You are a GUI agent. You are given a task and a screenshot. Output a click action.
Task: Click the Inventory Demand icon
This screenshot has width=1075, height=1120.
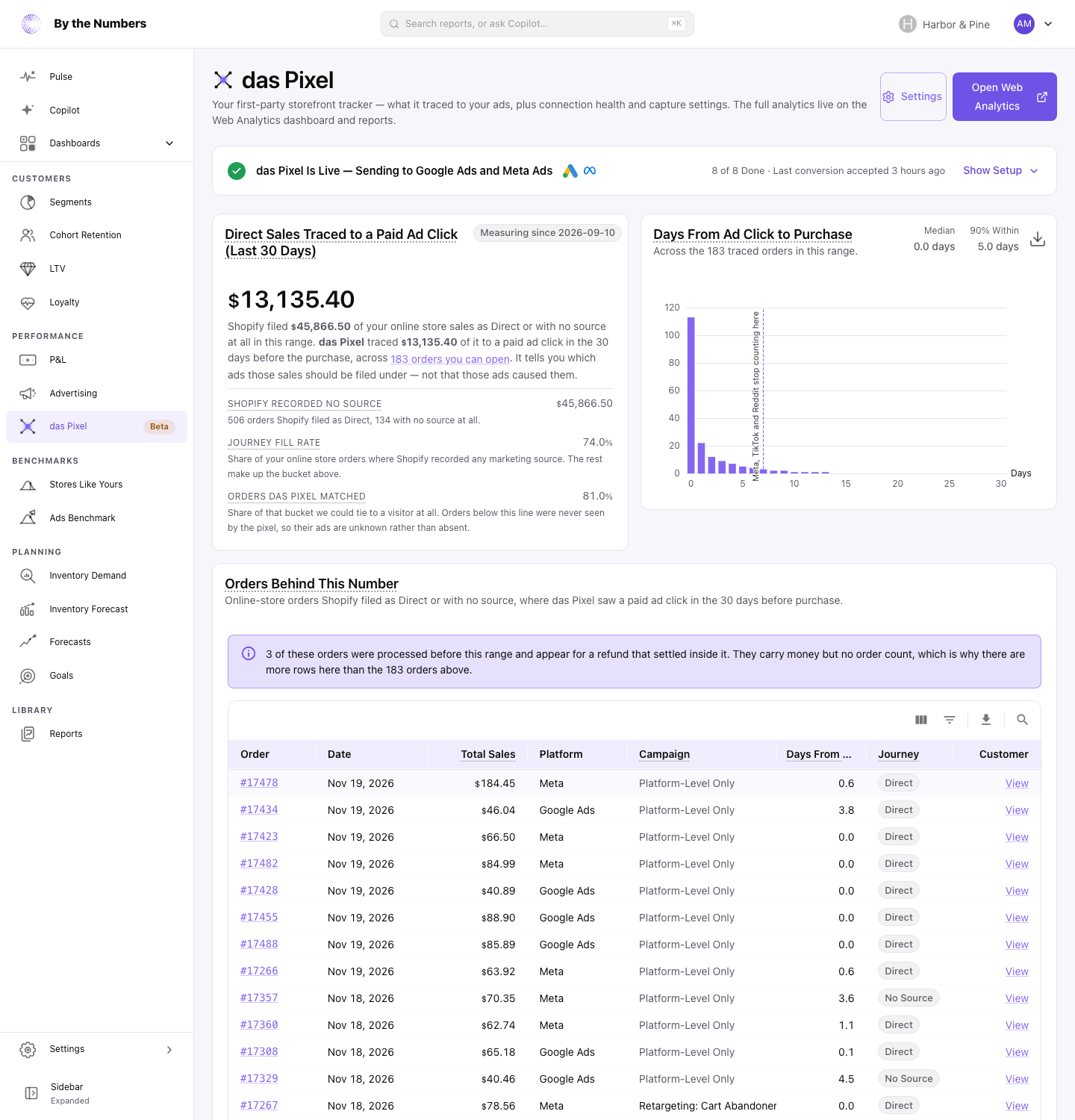pyautogui.click(x=28, y=576)
